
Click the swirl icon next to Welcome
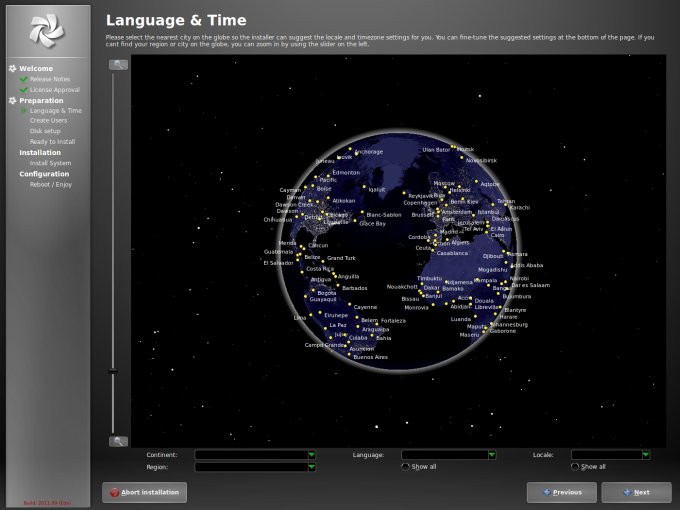click(13, 69)
